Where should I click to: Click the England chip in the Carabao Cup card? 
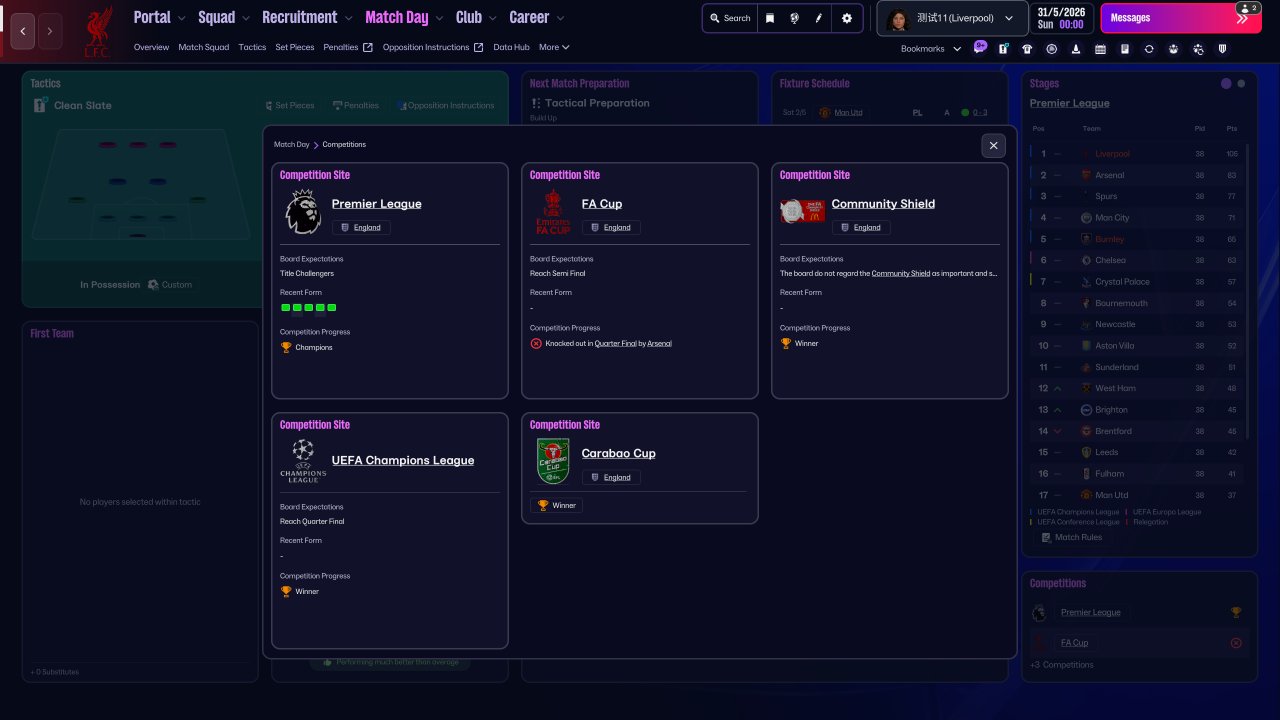tap(611, 478)
